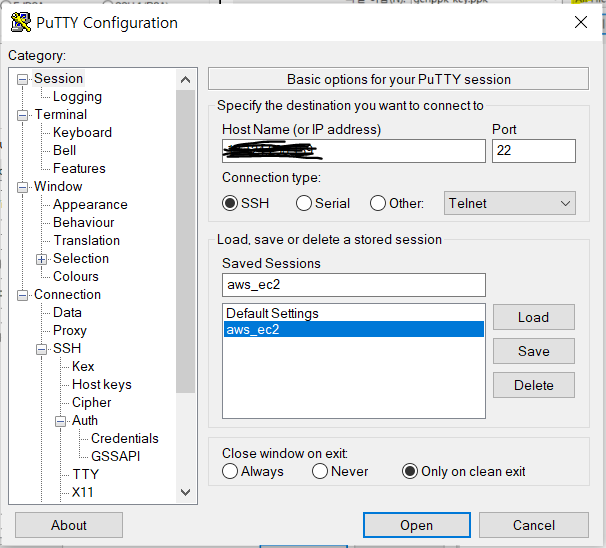The image size is (606, 548).
Task: Choose Only on clean exit option
Action: (x=410, y=471)
